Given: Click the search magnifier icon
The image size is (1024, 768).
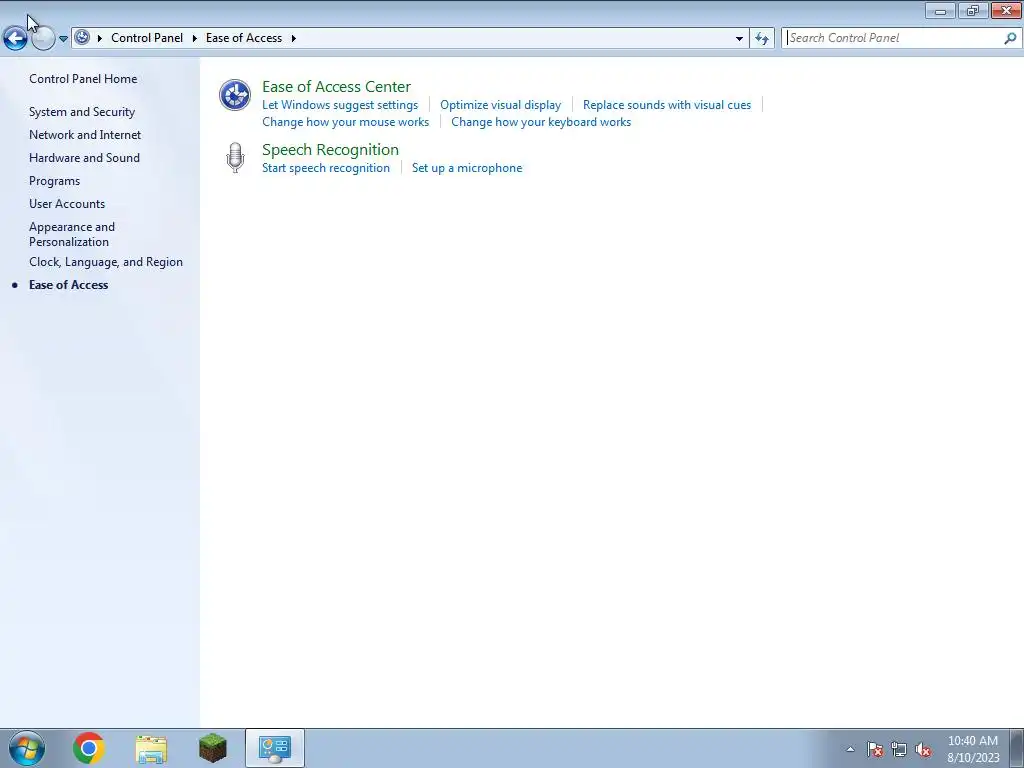Looking at the screenshot, I should [x=1010, y=38].
